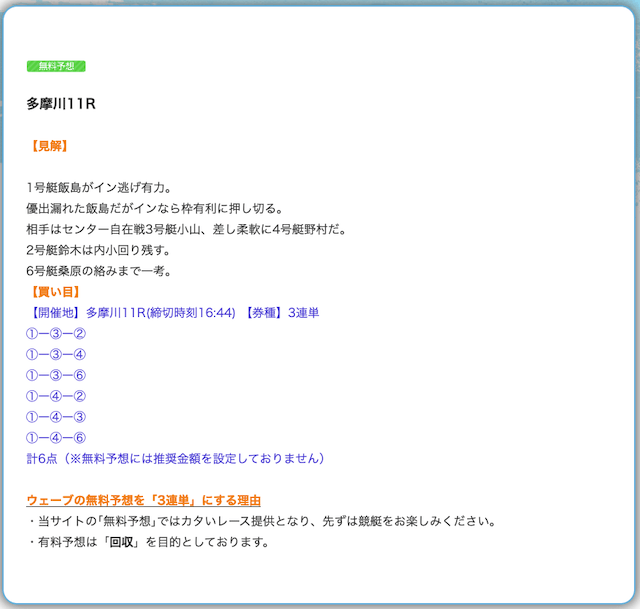640x609 pixels.
Task: Select the bet line ①ー③ー④
Action: pyautogui.click(x=56, y=355)
